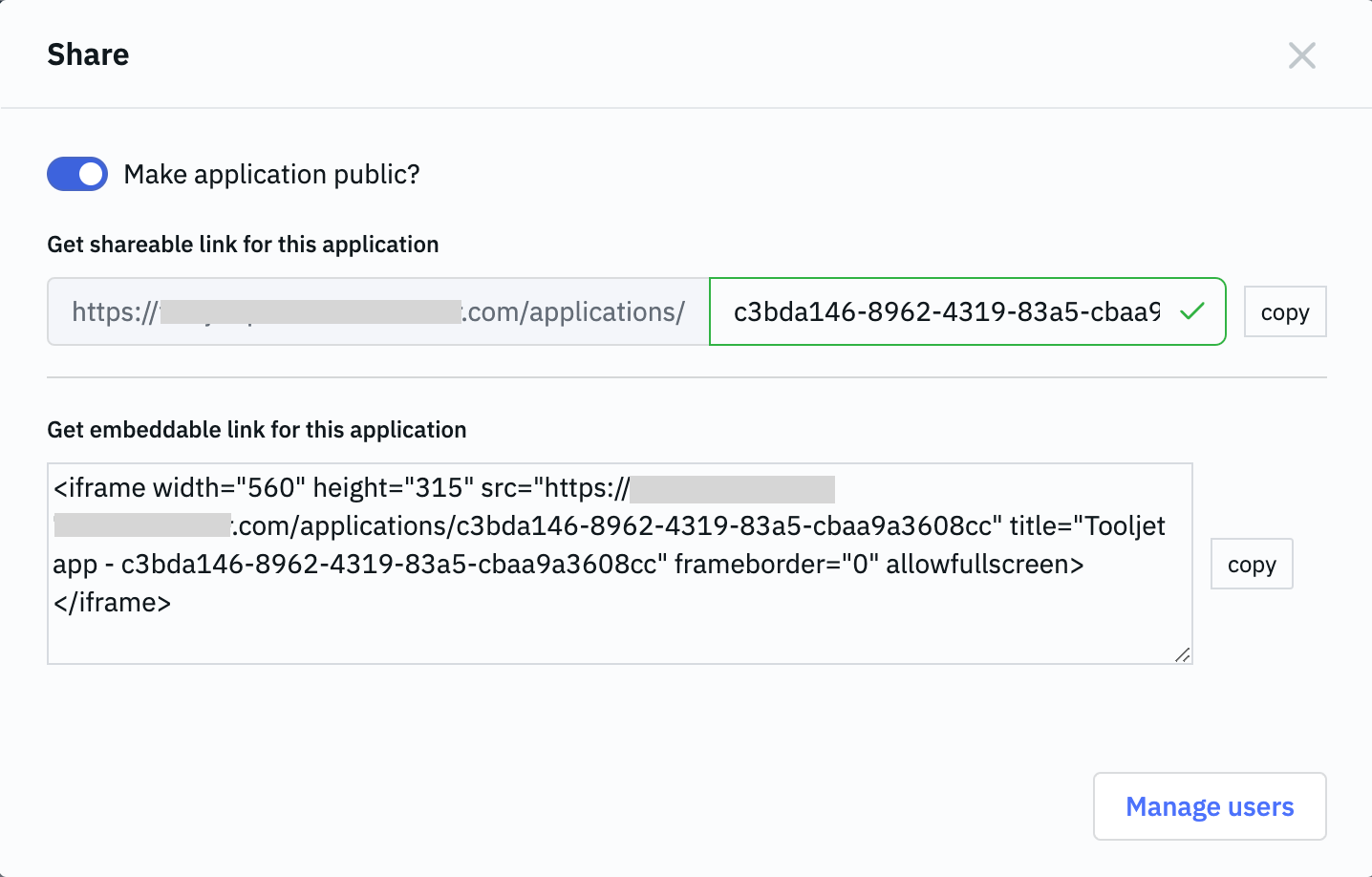Viewport: 1372px width, 877px height.
Task: Click the 'Get embeddable link' heading
Action: pyautogui.click(x=256, y=430)
